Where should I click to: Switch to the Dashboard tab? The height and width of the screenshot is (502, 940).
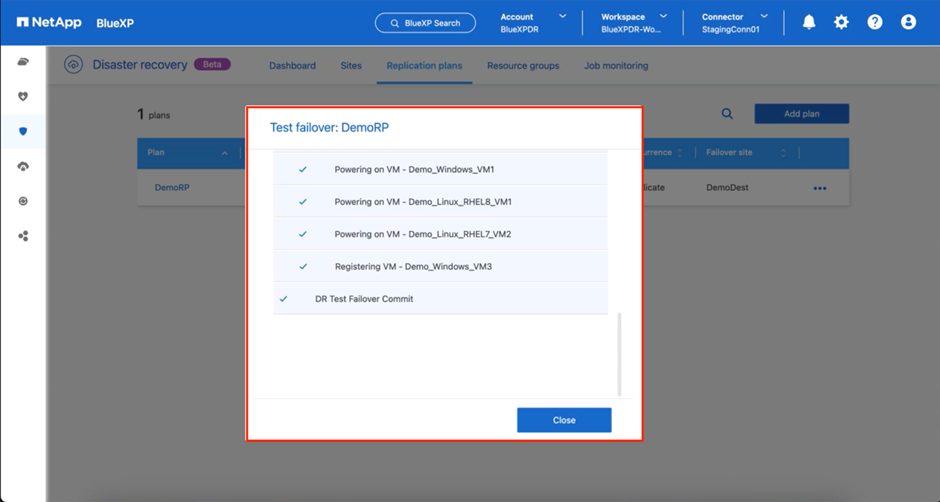click(x=292, y=66)
